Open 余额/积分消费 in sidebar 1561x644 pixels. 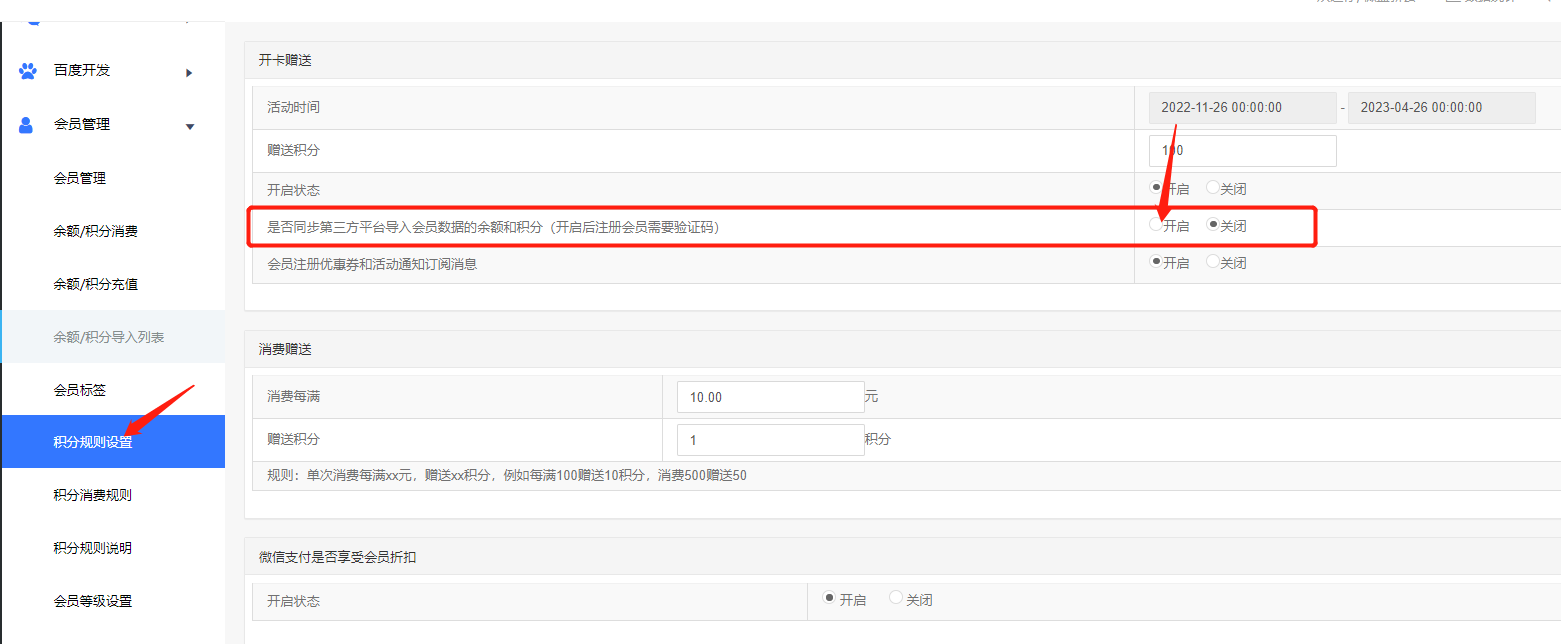coord(96,231)
